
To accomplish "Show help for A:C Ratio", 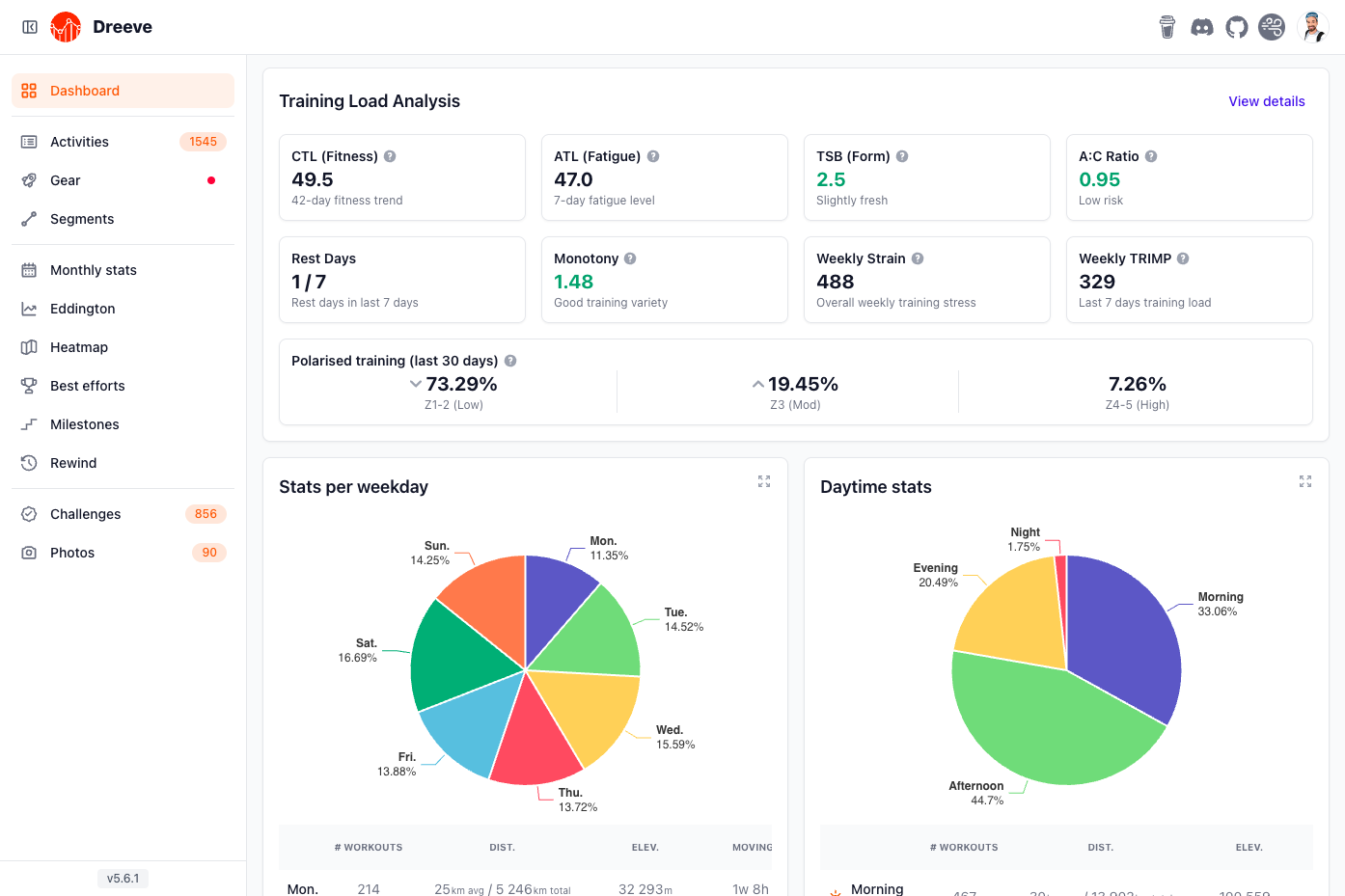I will click(1151, 156).
